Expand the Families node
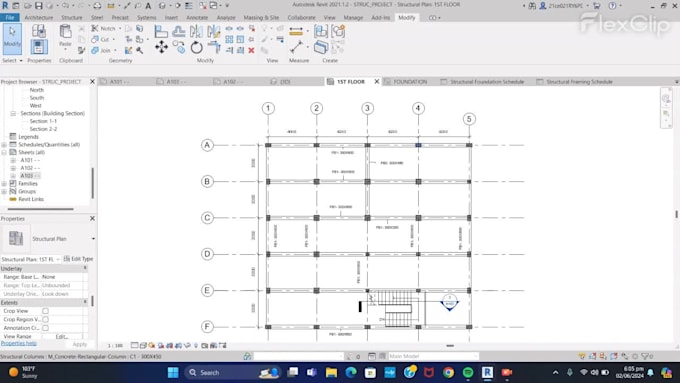Screen dimensions: 680x383 click(4, 183)
